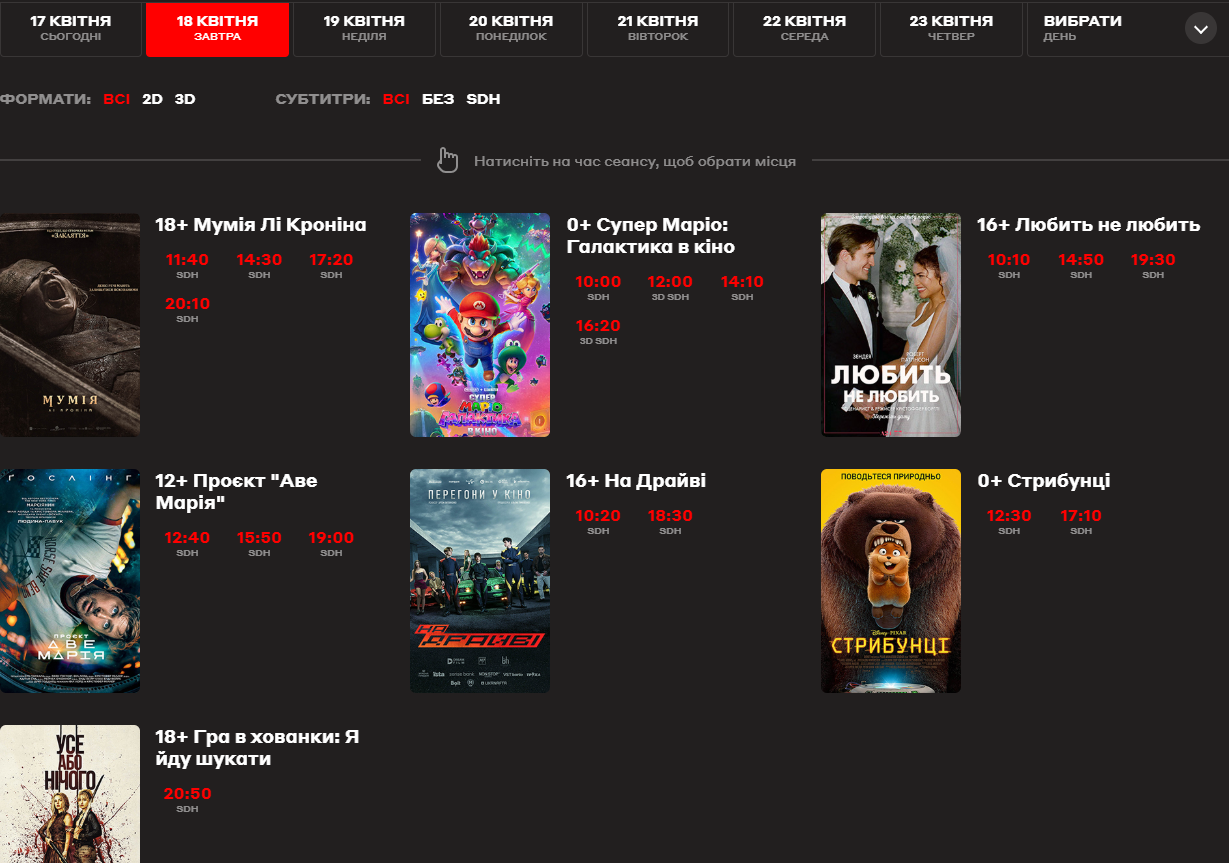Open the 22 квітня Середа tab
1229x863 pixels.
pos(804,28)
